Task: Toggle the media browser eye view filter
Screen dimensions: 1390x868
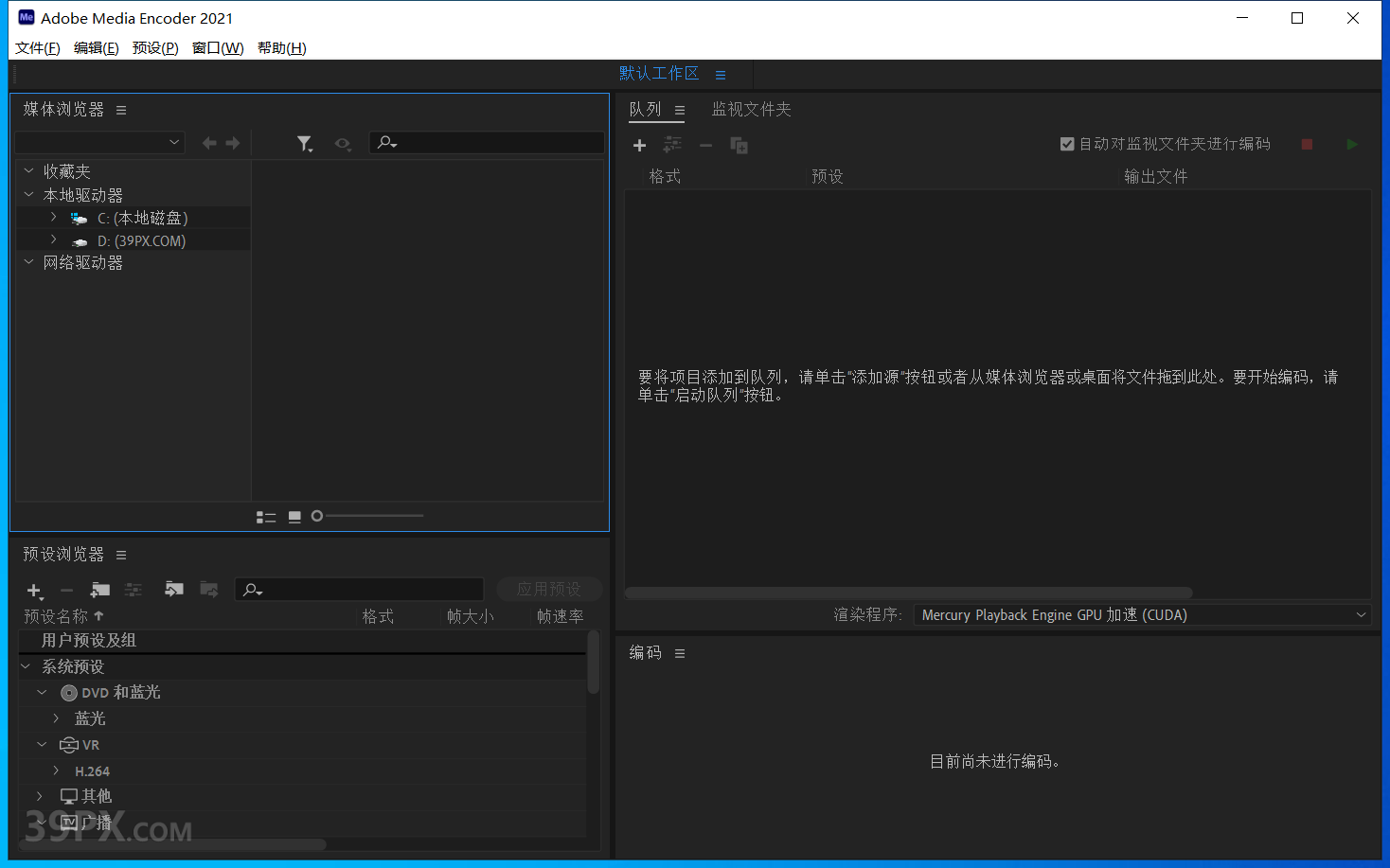Action: [x=343, y=144]
